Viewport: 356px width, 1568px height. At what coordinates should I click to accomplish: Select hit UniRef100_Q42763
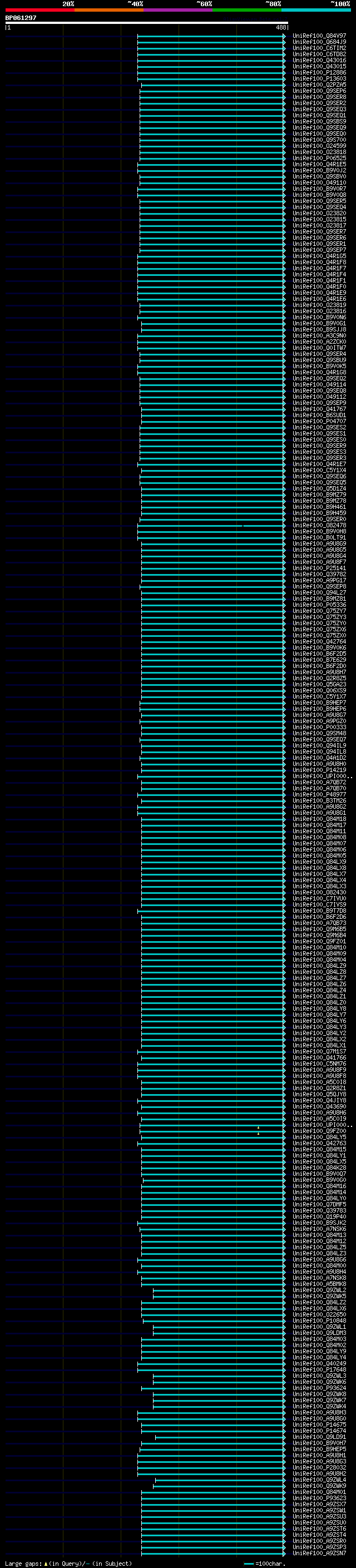[319, 1143]
